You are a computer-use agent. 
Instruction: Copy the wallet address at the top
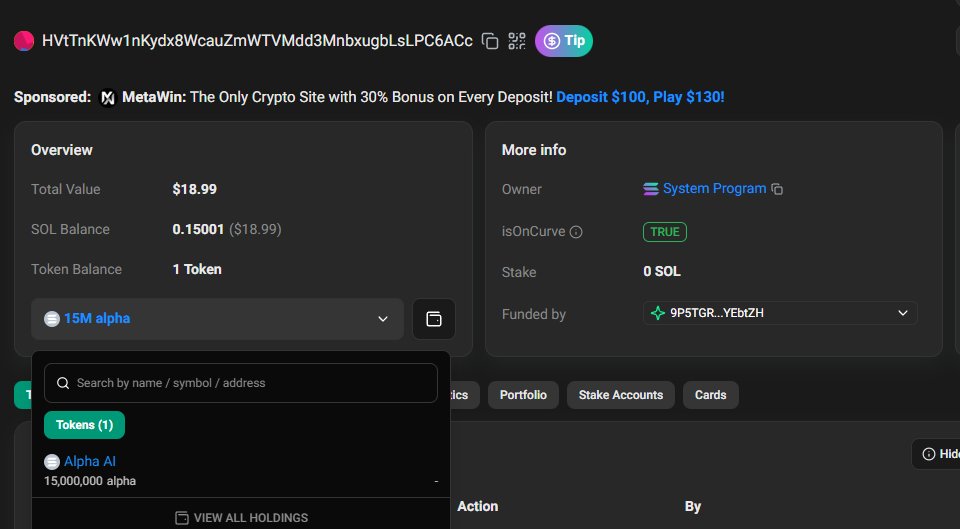pos(490,41)
